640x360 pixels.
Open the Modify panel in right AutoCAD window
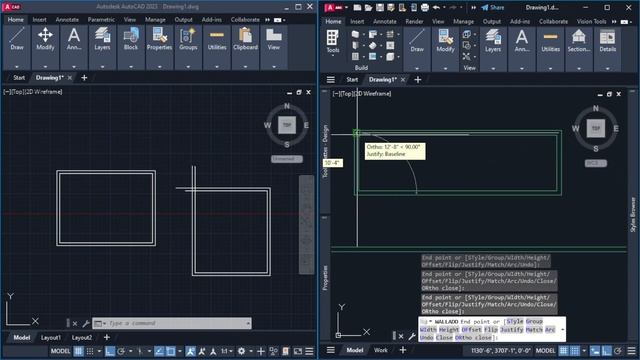(445, 41)
